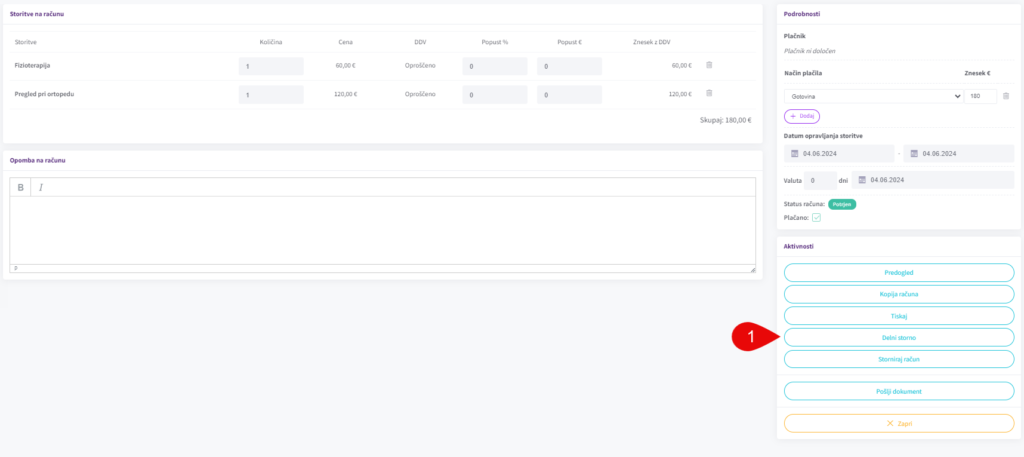This screenshot has height=457, width=1024.
Task: Create a copy with Kopija računa
Action: coord(899,294)
